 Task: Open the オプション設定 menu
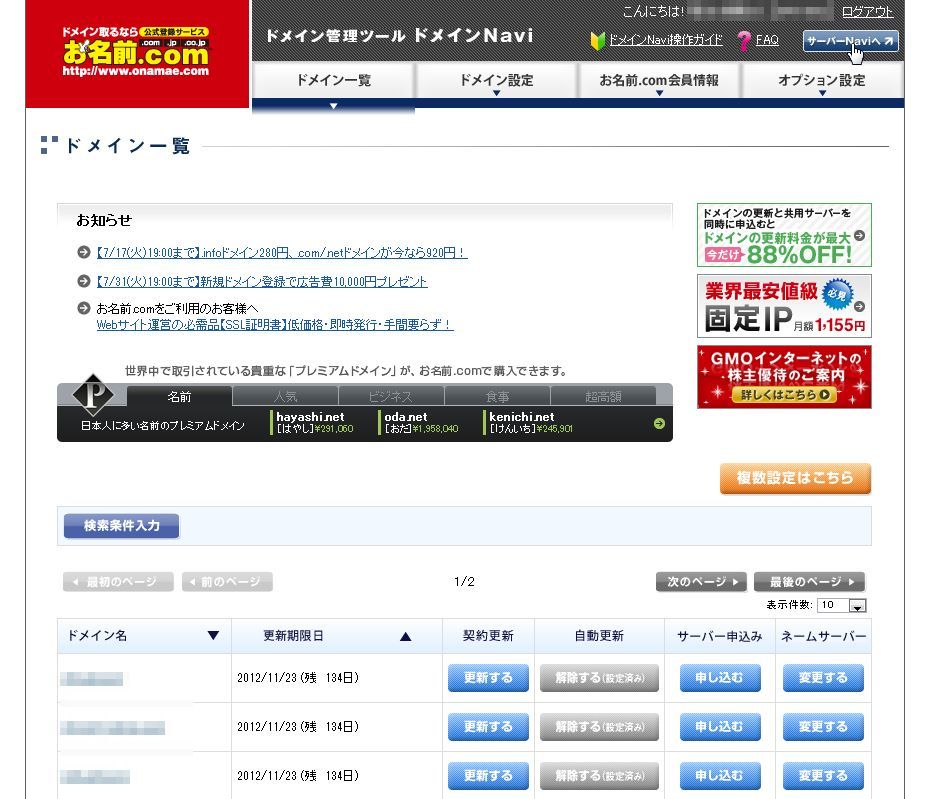pos(822,80)
